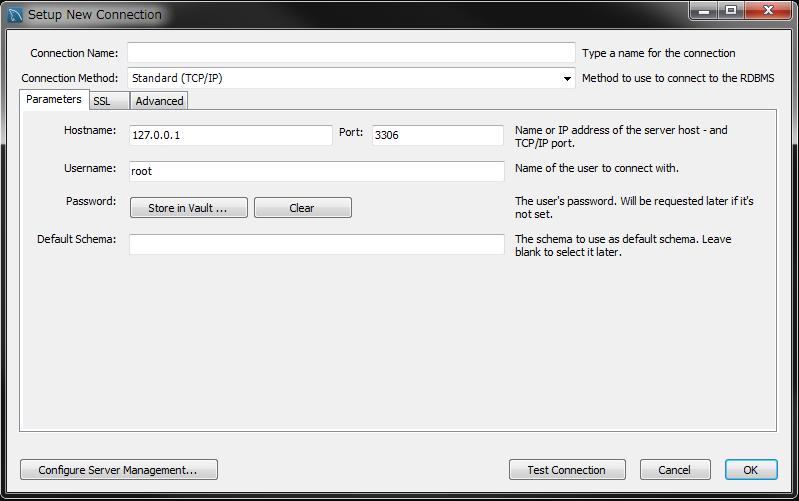This screenshot has width=799, height=501.
Task: Focus the Hostname field showing 127.0.0.1
Action: 230,135
